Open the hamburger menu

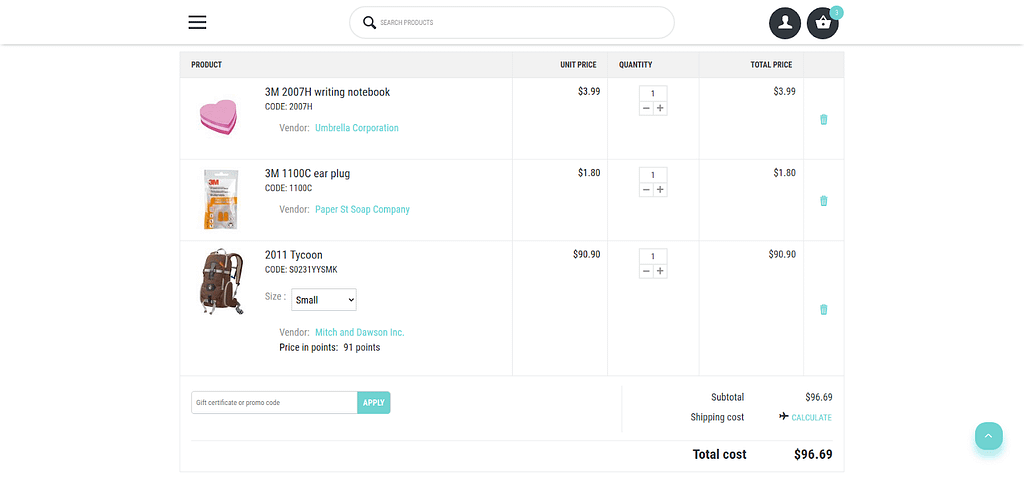coord(197,22)
